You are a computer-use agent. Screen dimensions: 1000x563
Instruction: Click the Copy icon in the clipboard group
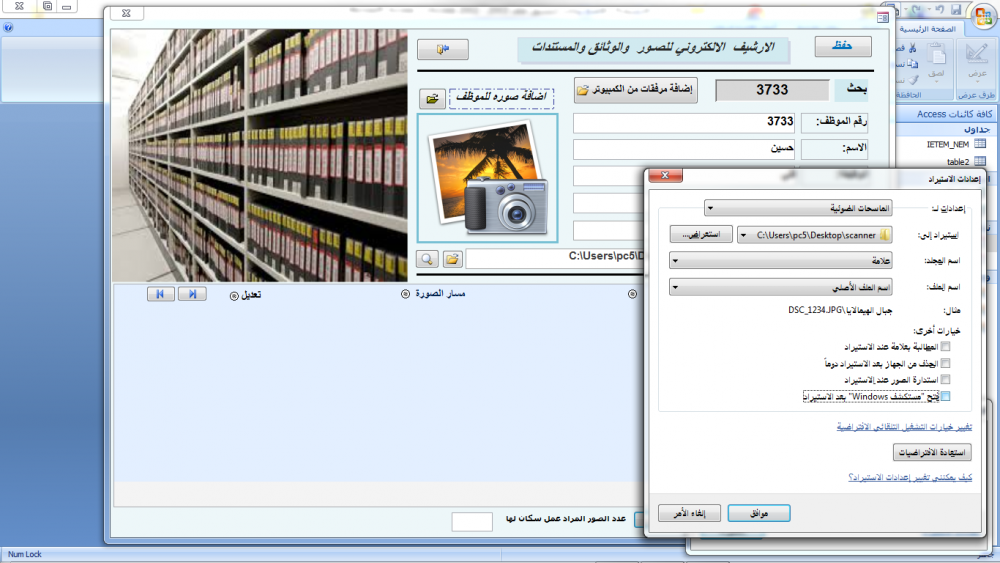click(x=913, y=64)
